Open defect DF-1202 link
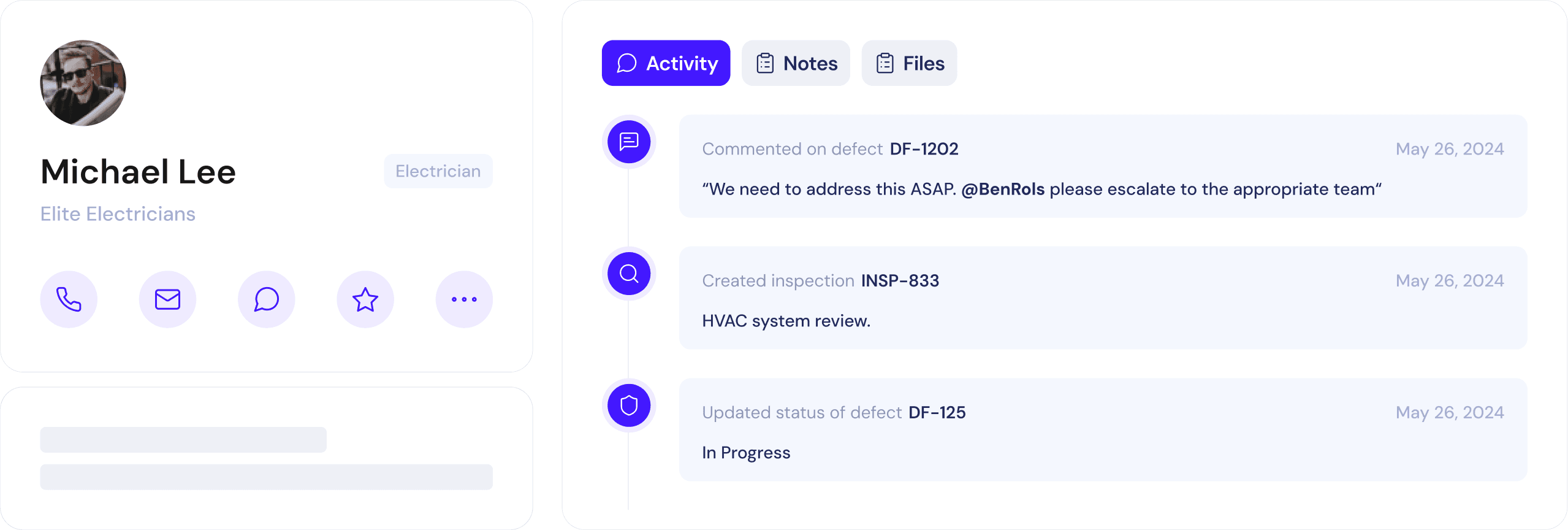The width and height of the screenshot is (1568, 530). pyautogui.click(x=924, y=149)
